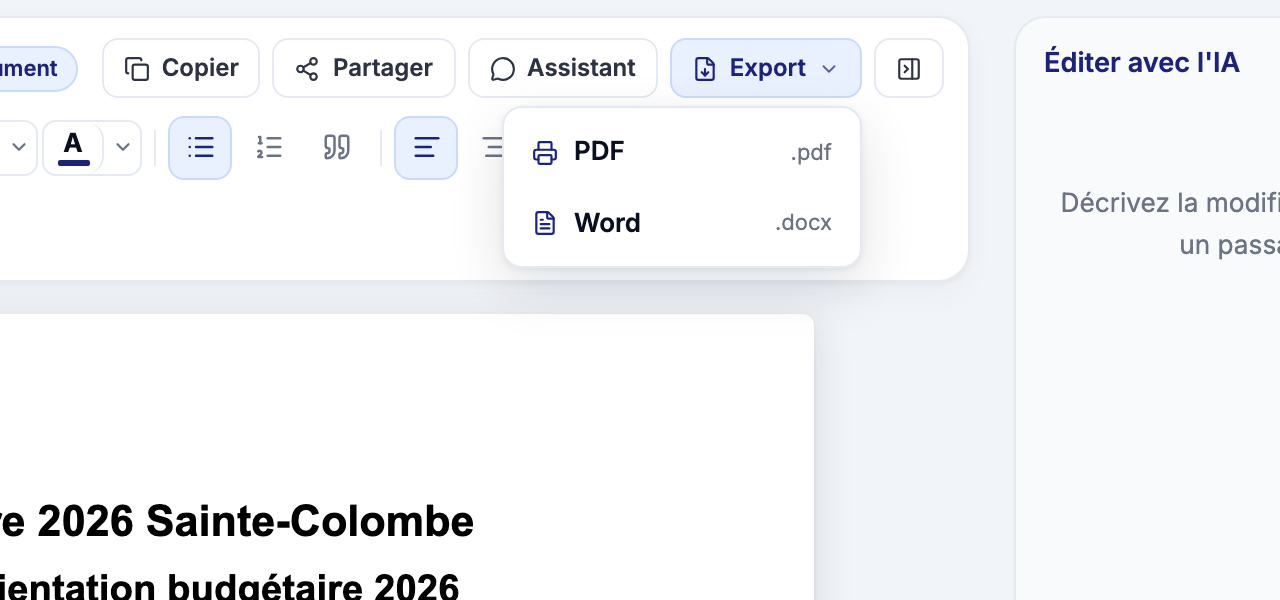The height and width of the screenshot is (600, 1280).
Task: Open the text color dropdown arrow
Action: pos(122,148)
